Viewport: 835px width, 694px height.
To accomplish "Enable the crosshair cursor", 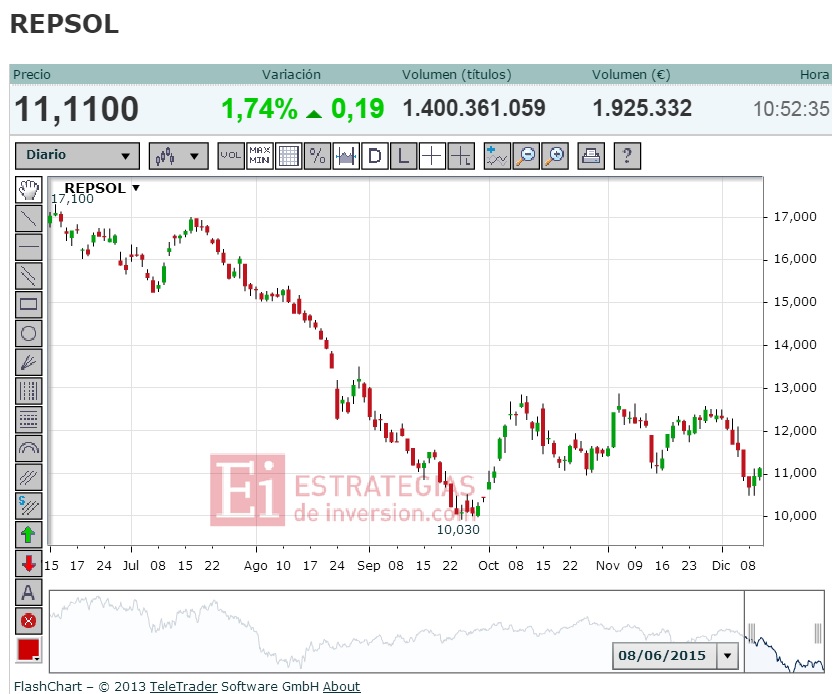I will (x=432, y=156).
